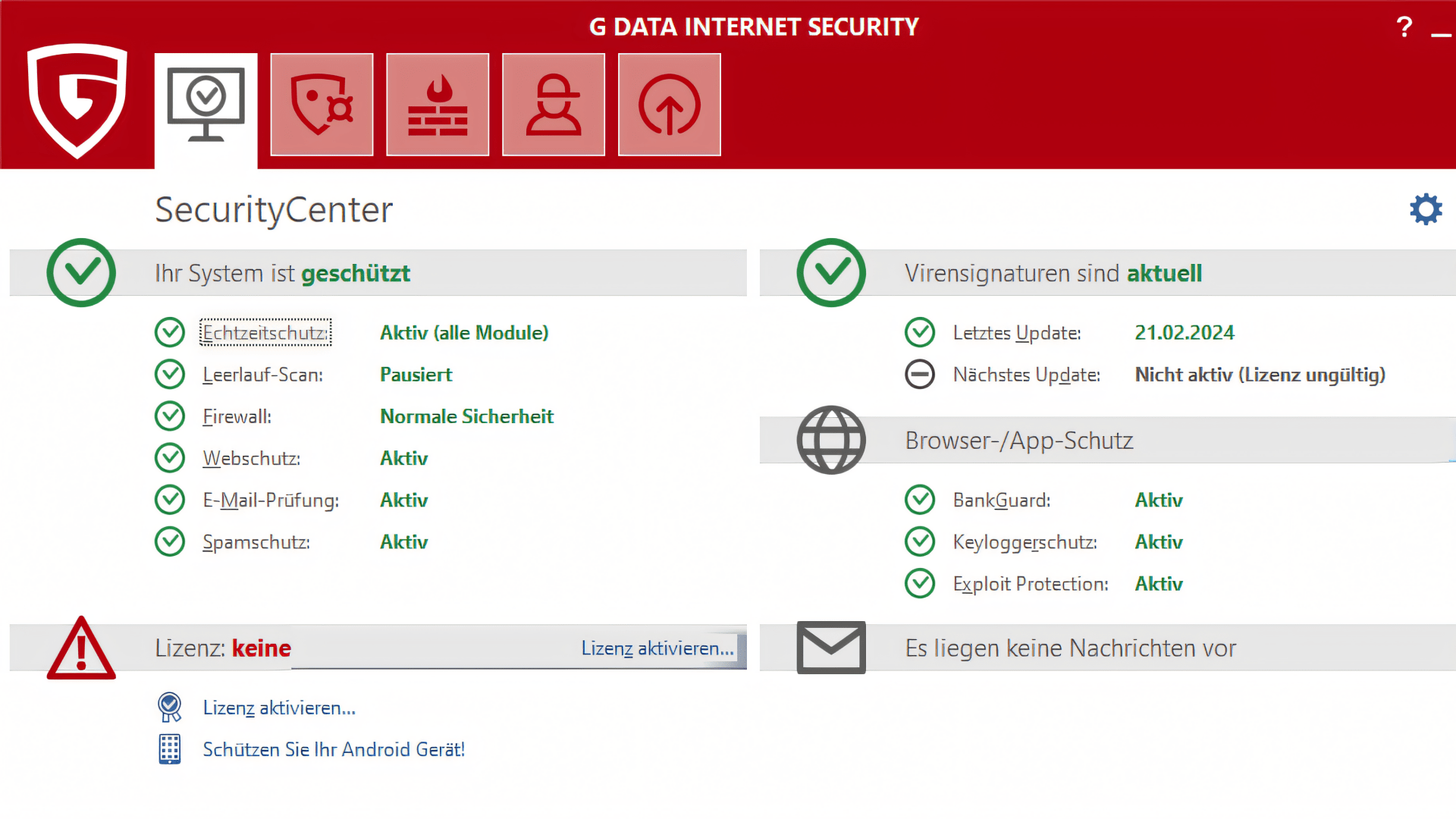Screen dimensions: 1456x819
Task: Click the 'Pausiert' status value
Action: pyautogui.click(x=416, y=375)
